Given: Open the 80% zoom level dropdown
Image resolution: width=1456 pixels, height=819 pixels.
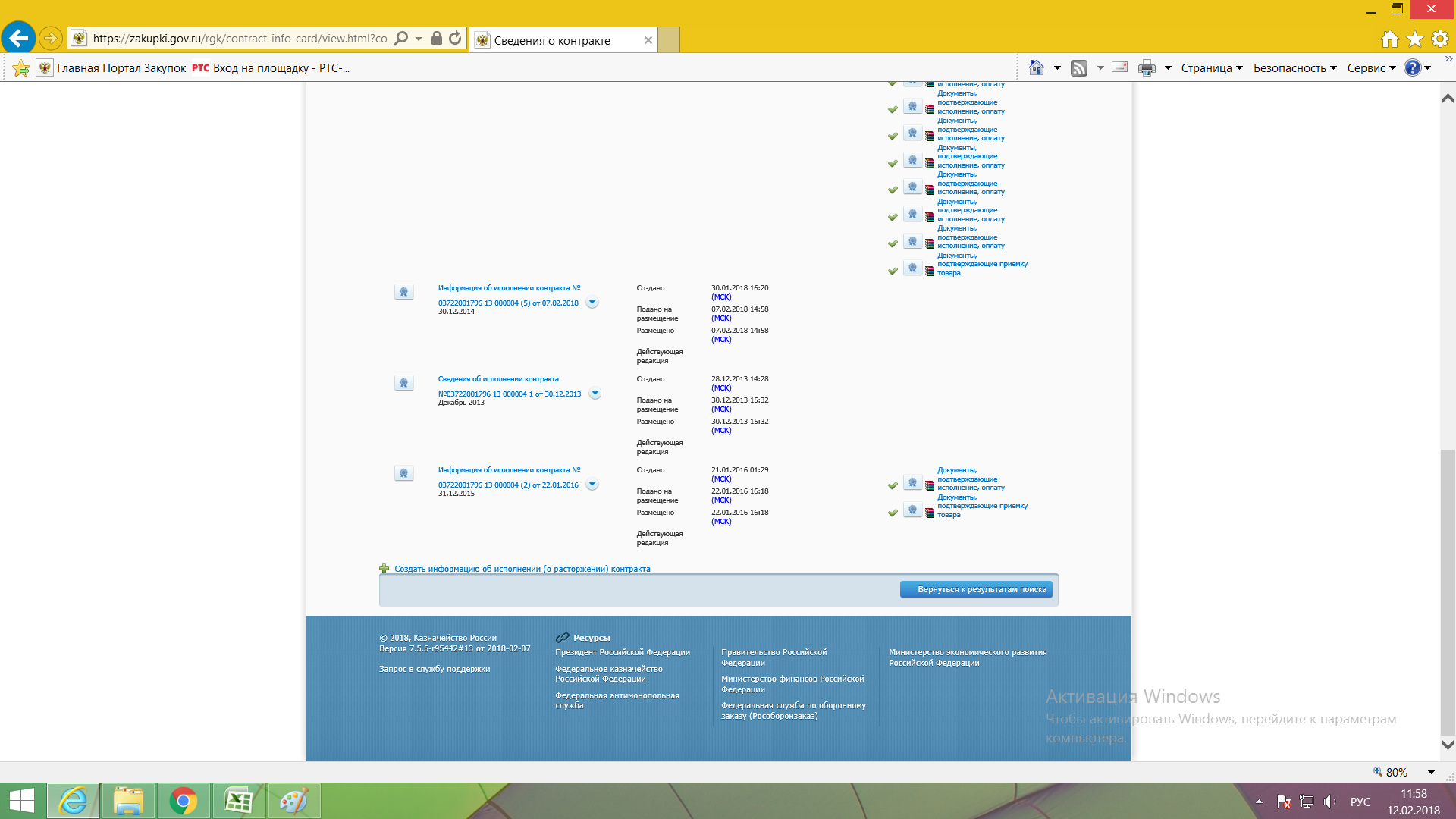Looking at the screenshot, I should click(x=1431, y=772).
